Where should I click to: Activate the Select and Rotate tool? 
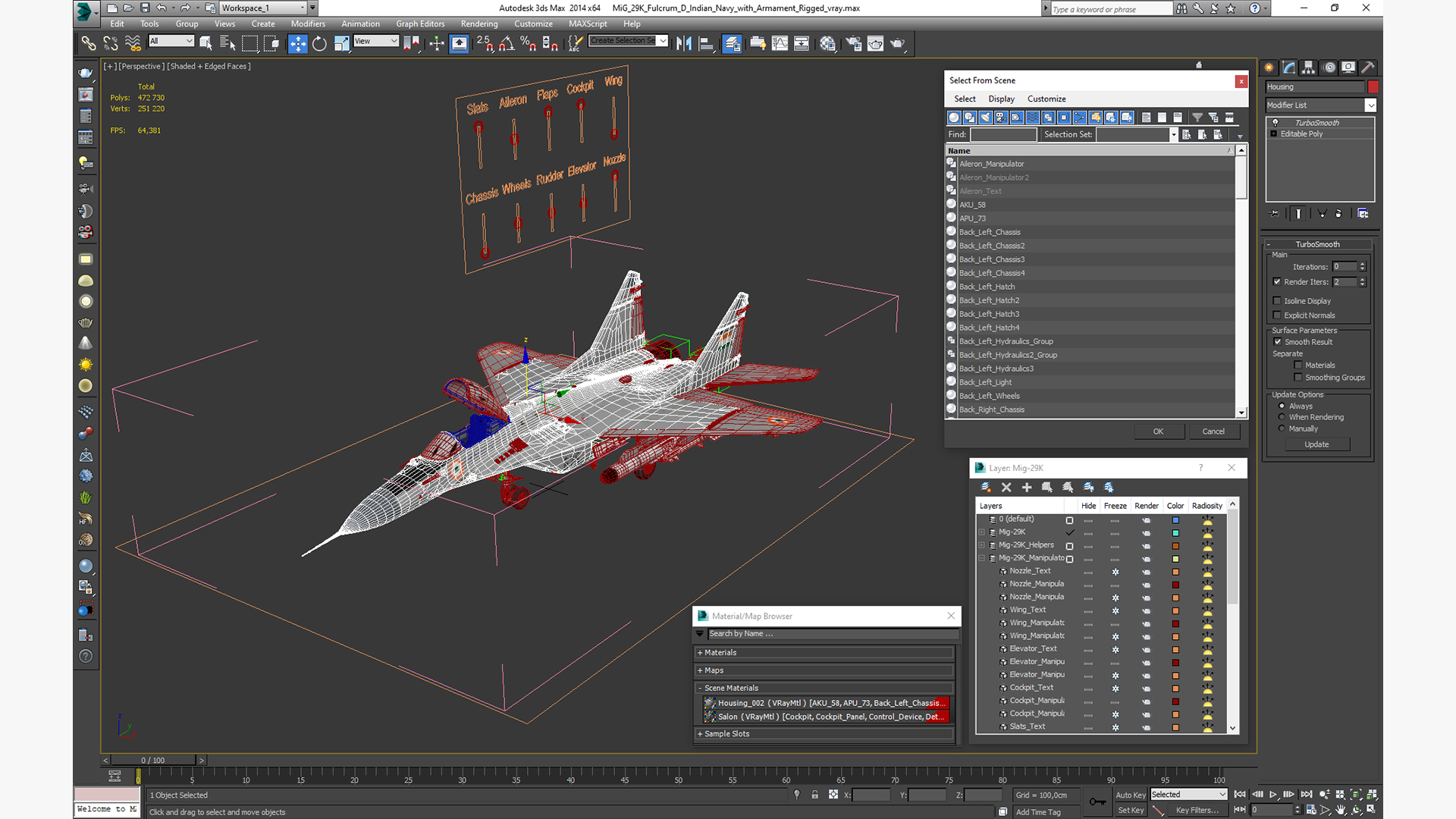319,43
